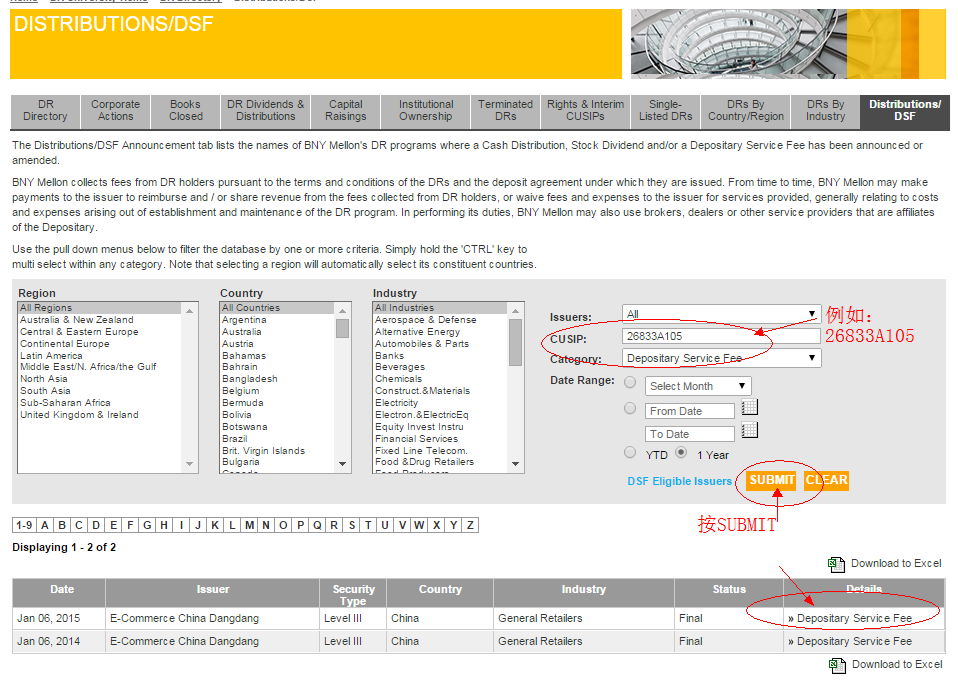Open the Issuers dropdown
Screen dimensions: 958x684
tap(721, 314)
